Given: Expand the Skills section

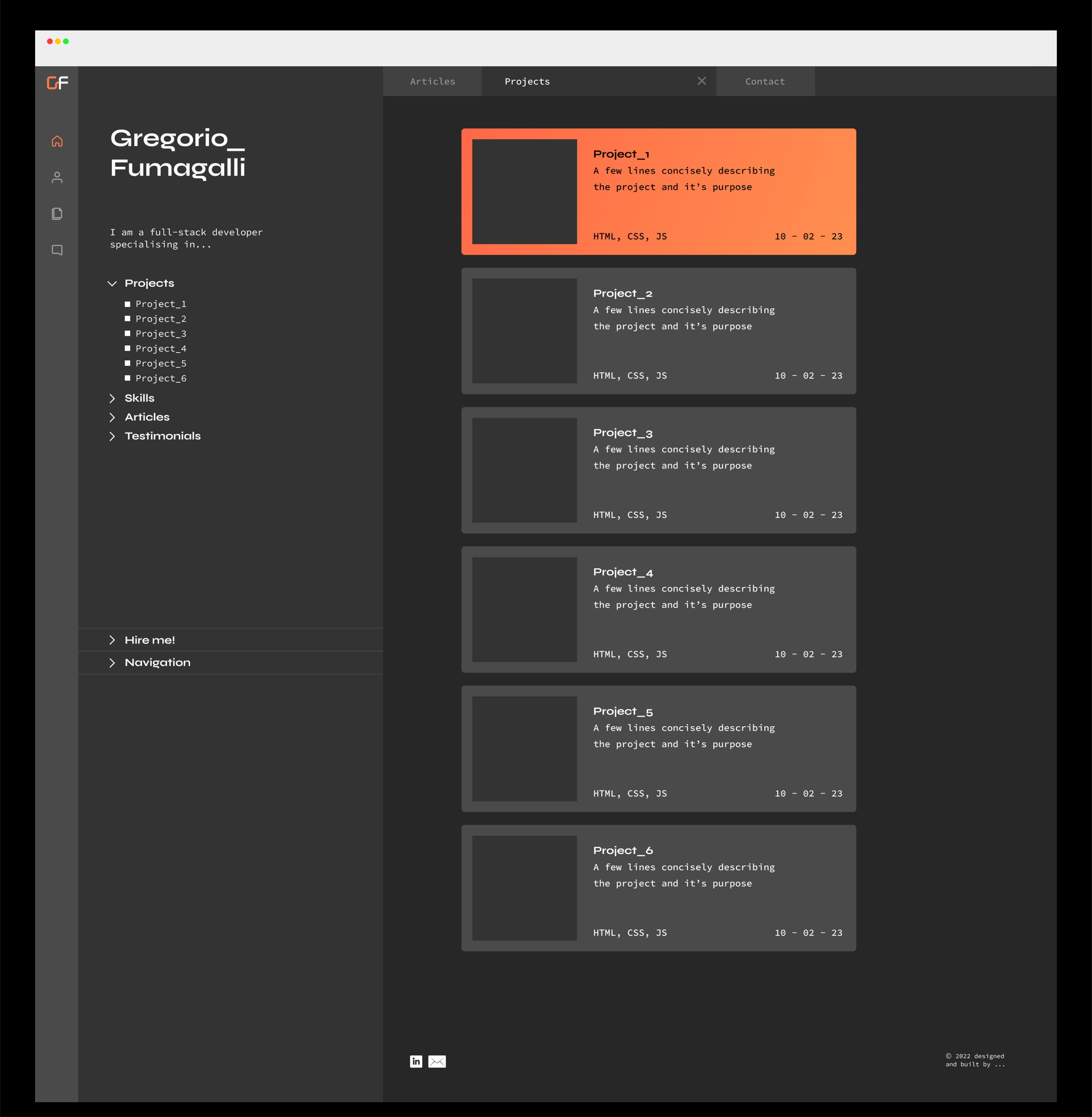Looking at the screenshot, I should click(112, 398).
